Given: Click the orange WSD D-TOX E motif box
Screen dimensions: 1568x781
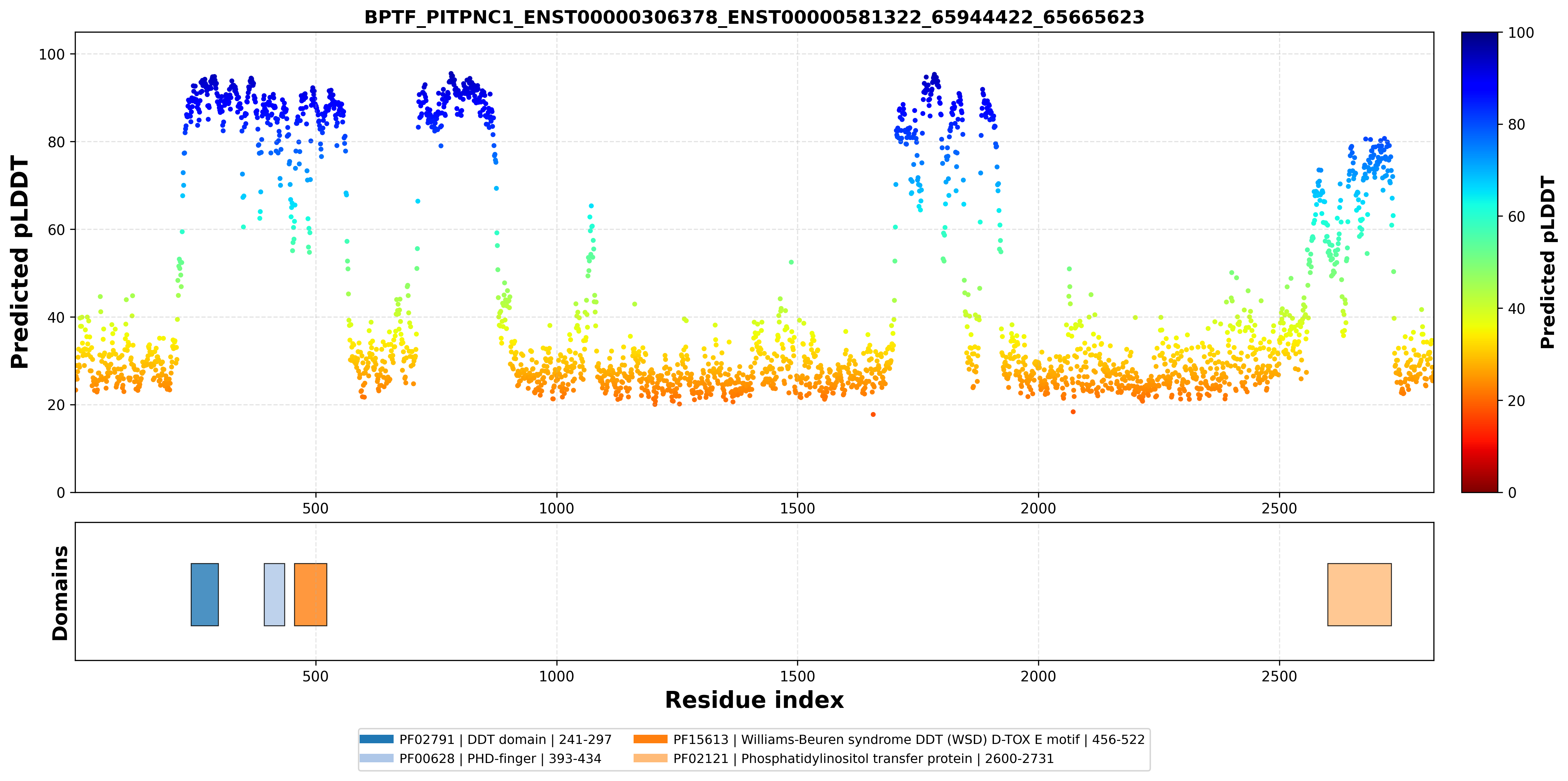Looking at the screenshot, I should tap(310, 594).
